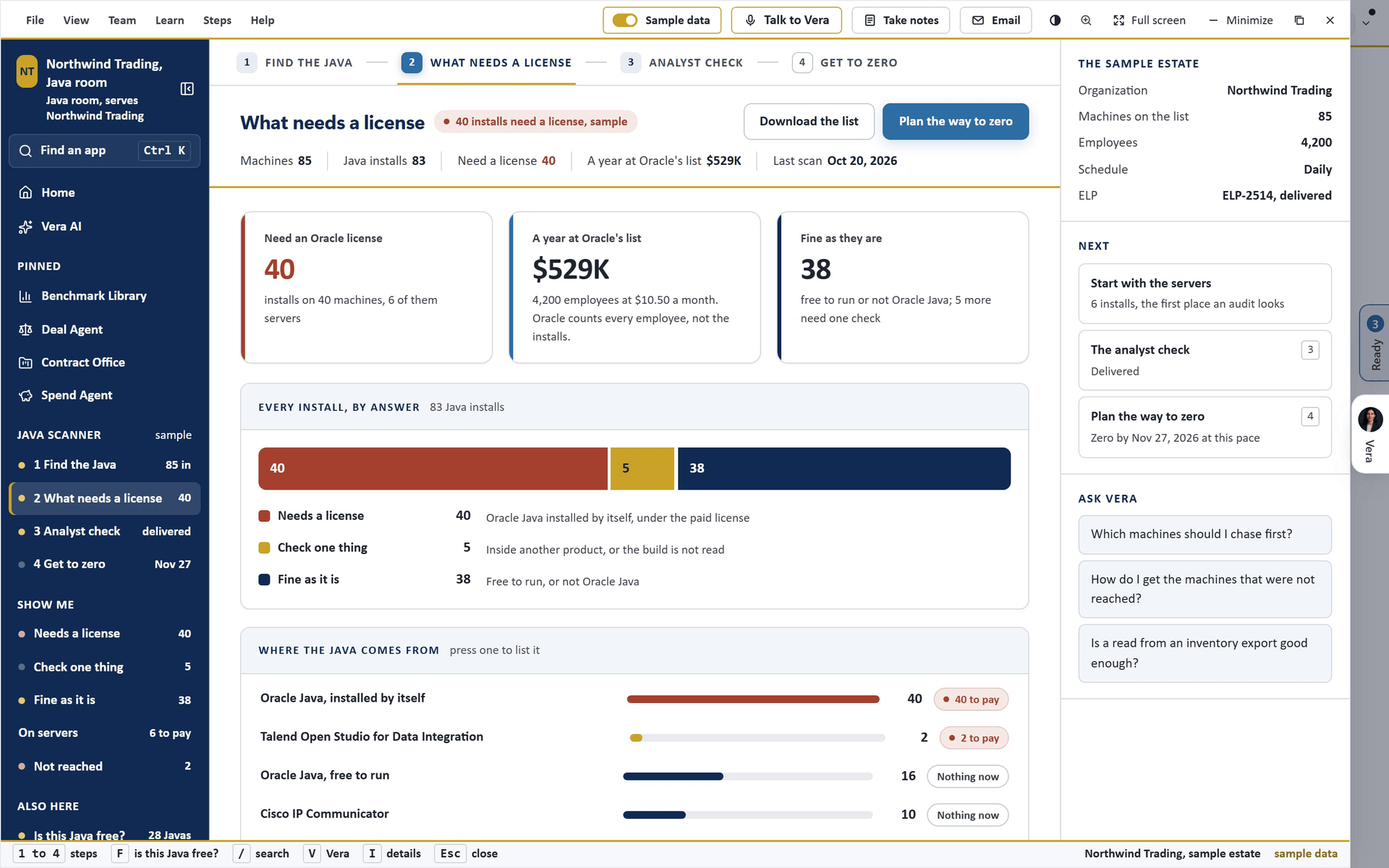Go to step 4 Get to Zero
This screenshot has width=1389, height=868.
tap(845, 62)
